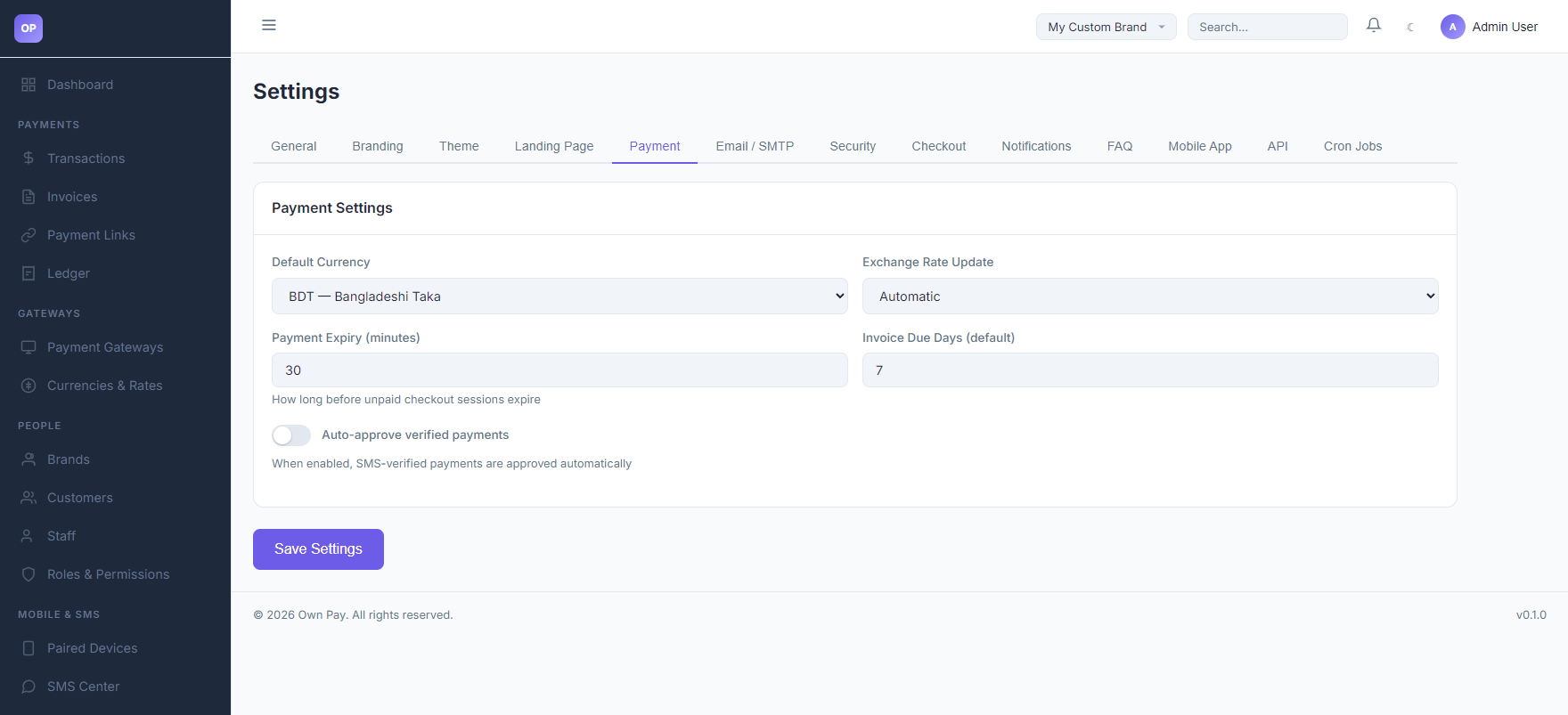Screen dimensions: 1568x715
Task: Switch dark mode via the moon icon
Action: 1410,27
